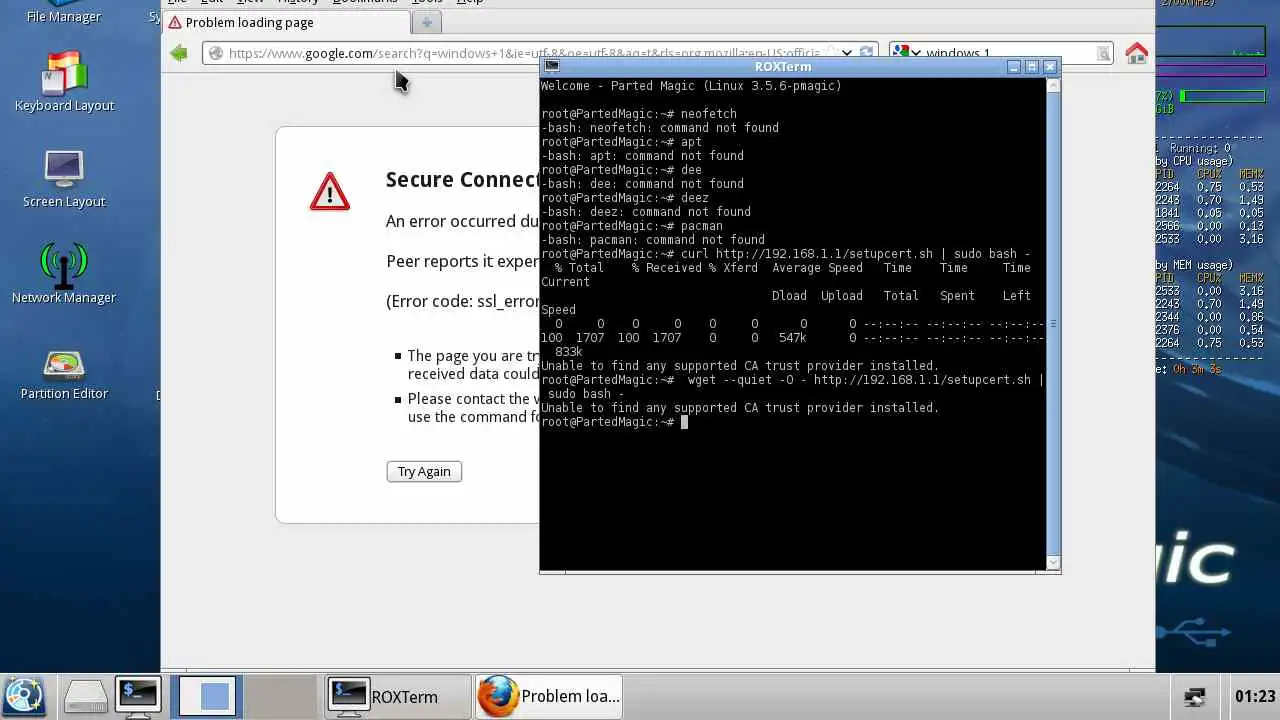
Task: Click the drive icon in the taskbar
Action: coord(85,697)
